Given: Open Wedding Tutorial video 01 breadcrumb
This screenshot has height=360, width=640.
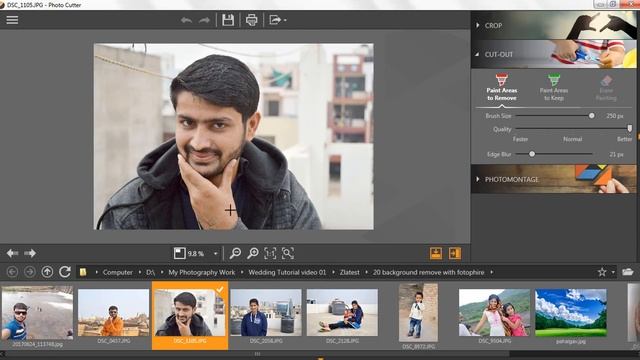Looking at the screenshot, I should [287, 272].
